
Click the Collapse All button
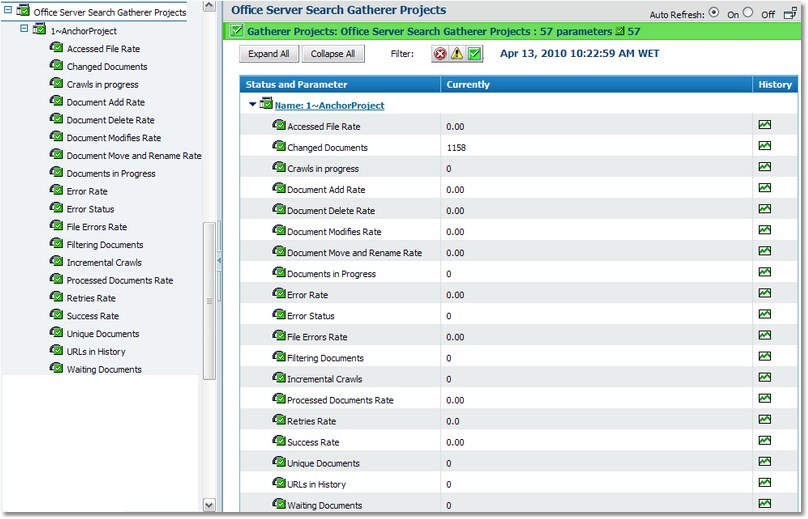pyautogui.click(x=333, y=54)
